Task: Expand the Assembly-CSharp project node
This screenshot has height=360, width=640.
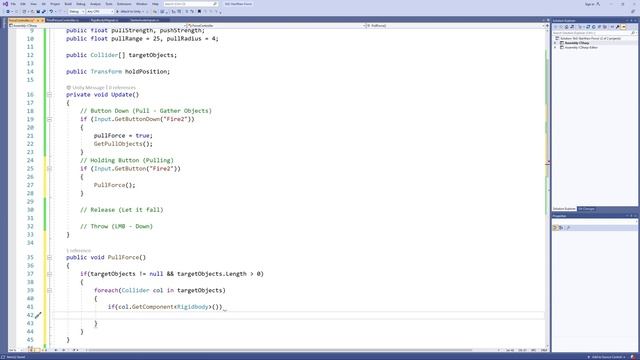Action: coord(555,43)
